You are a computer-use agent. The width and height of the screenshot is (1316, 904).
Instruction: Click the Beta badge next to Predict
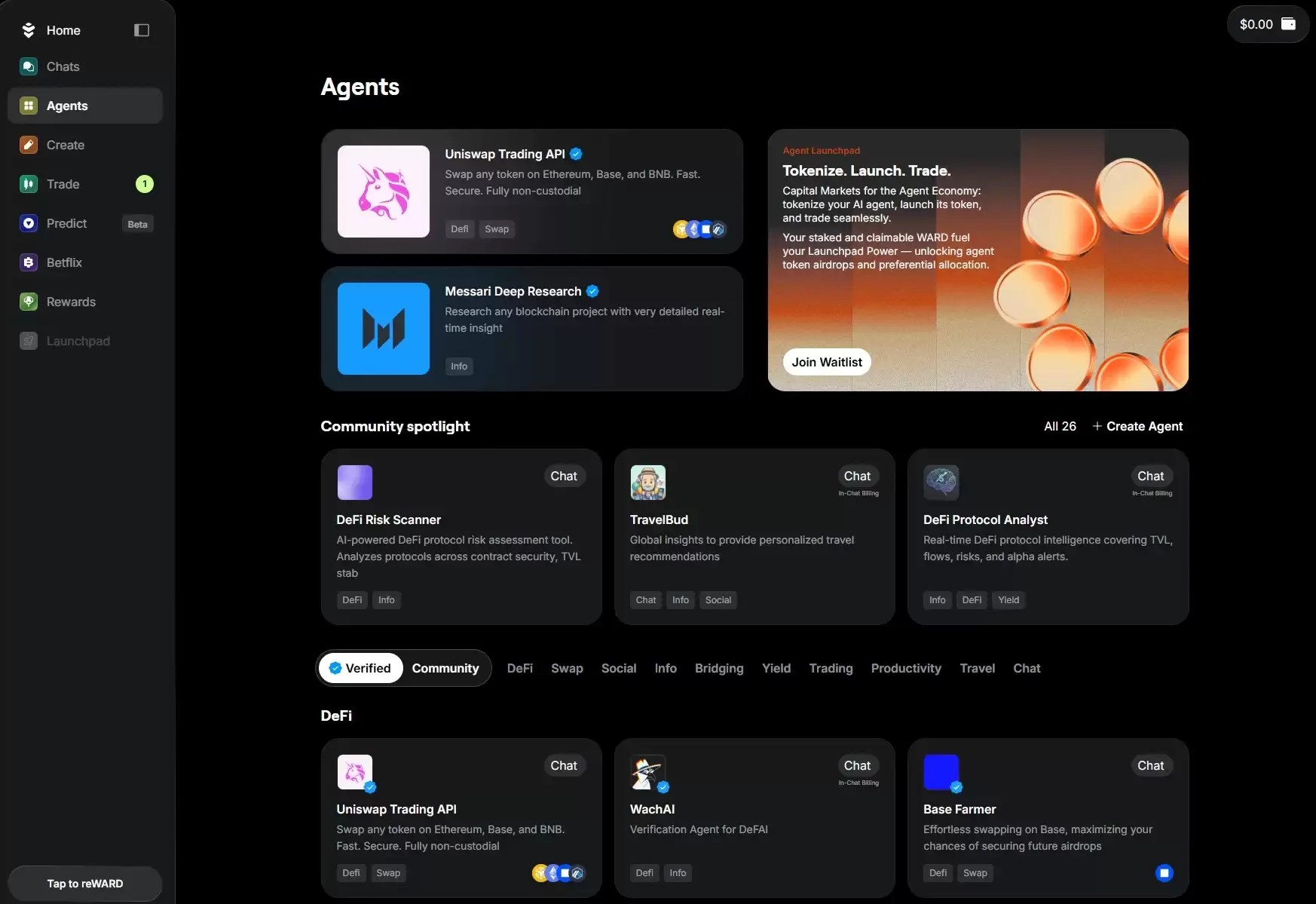tap(137, 224)
